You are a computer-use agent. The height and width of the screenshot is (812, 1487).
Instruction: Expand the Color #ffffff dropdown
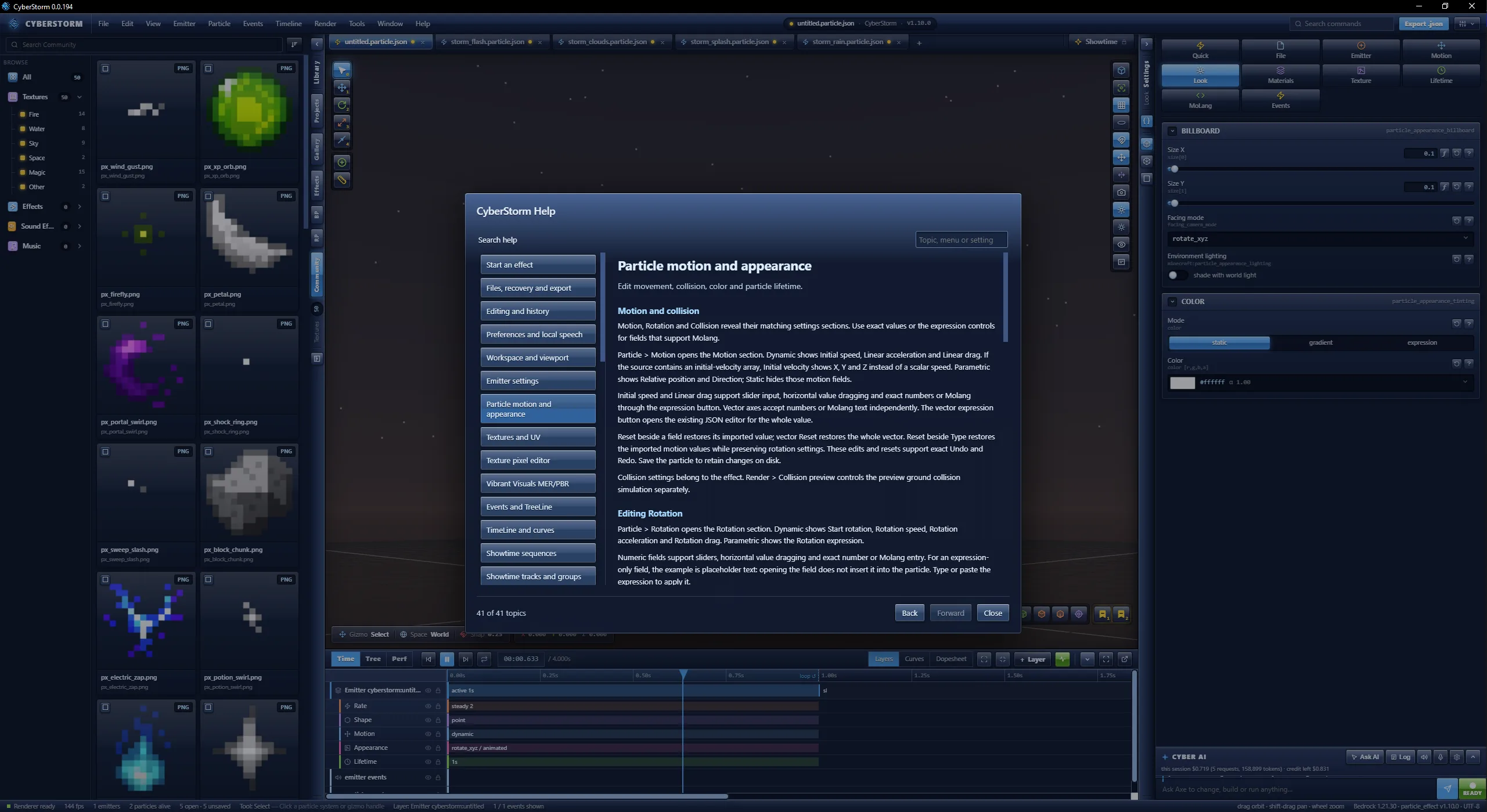[x=1465, y=382]
